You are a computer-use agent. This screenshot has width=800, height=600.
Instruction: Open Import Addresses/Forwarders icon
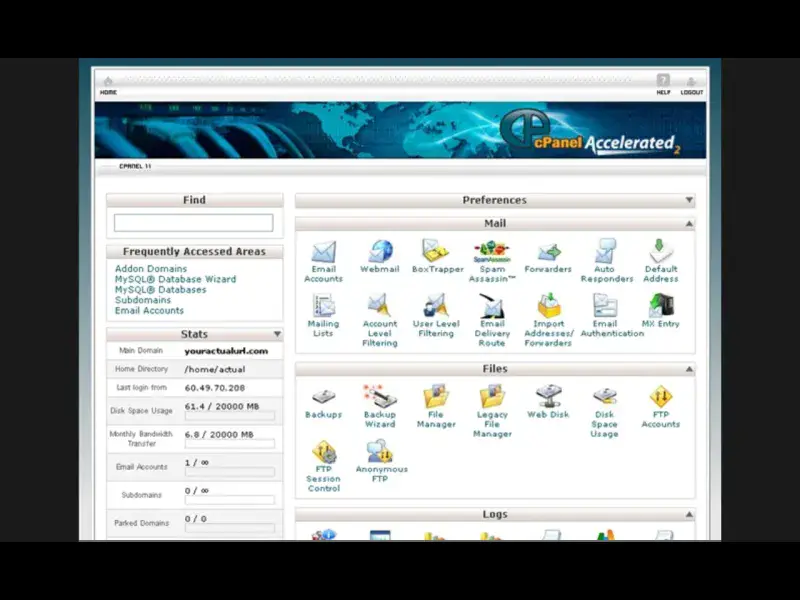(x=549, y=306)
